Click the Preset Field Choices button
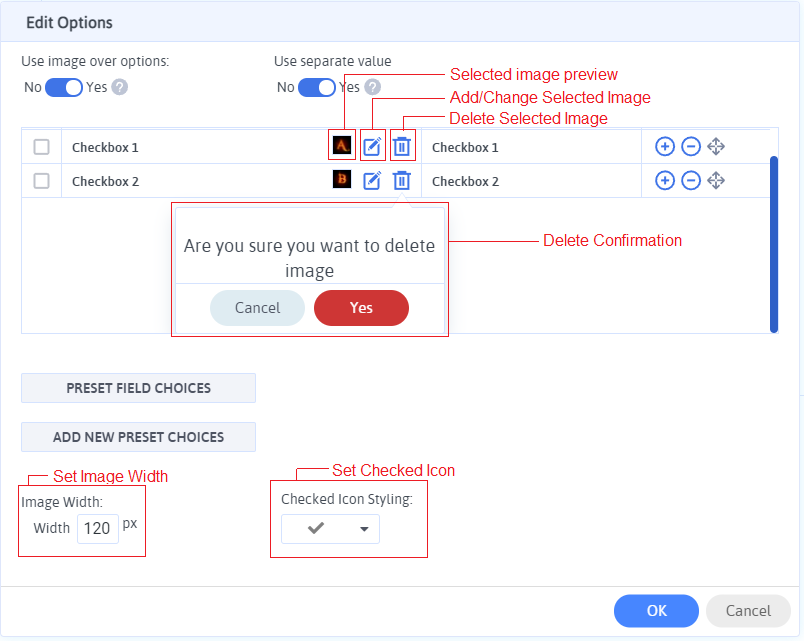The height and width of the screenshot is (641, 804). pos(138,388)
